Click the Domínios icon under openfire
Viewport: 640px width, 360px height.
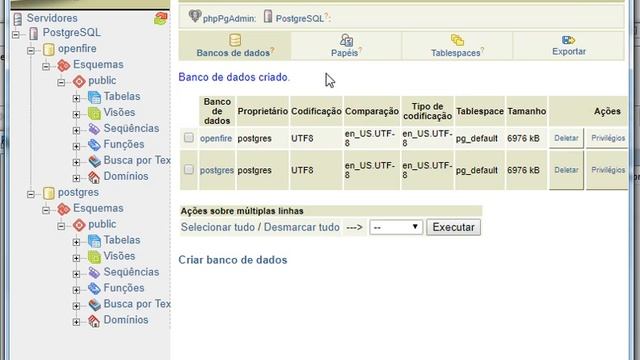(x=94, y=177)
